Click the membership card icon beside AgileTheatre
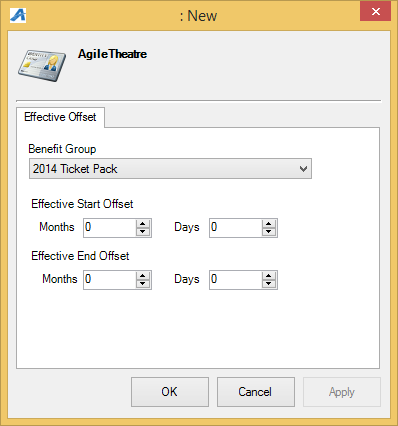Screen dimensions: 398x426 point(42,66)
